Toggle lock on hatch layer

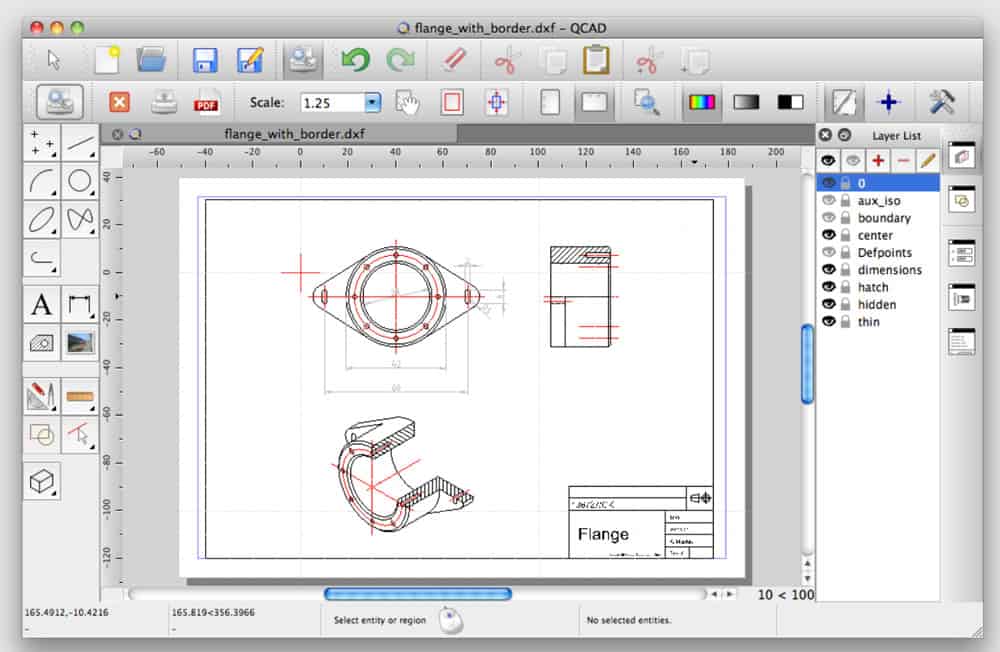coord(845,287)
